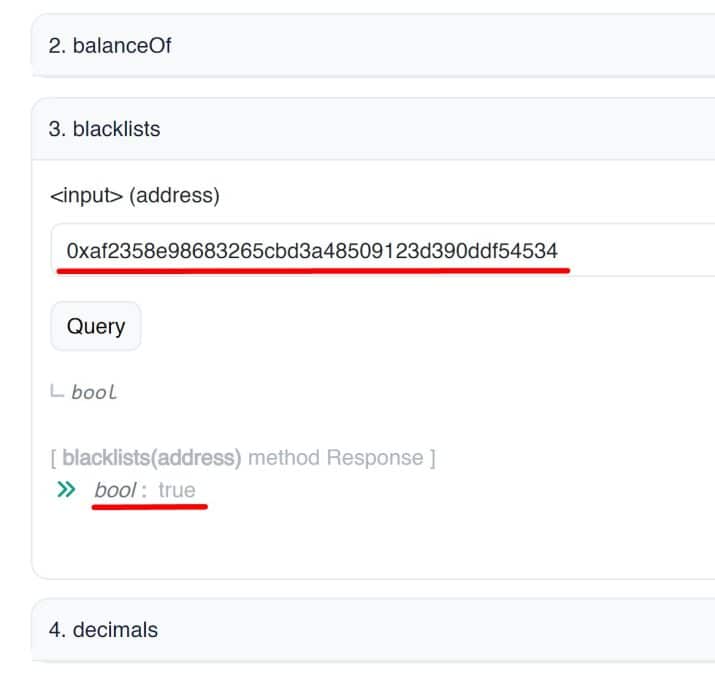The width and height of the screenshot is (715, 675).
Task: Click the opening bracket of method response
Action: [53, 458]
